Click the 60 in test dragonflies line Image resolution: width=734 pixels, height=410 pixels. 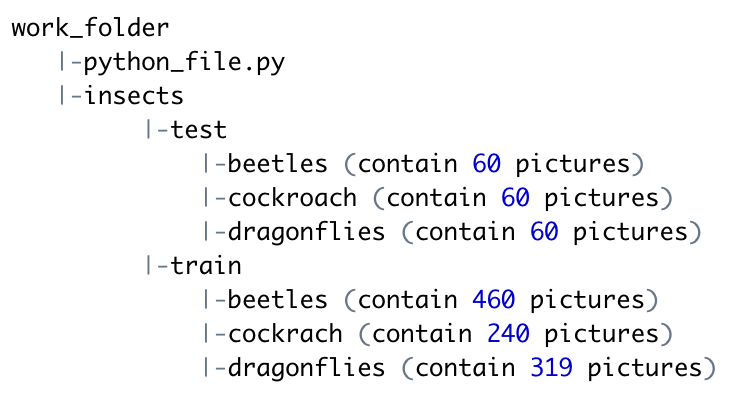[544, 232]
